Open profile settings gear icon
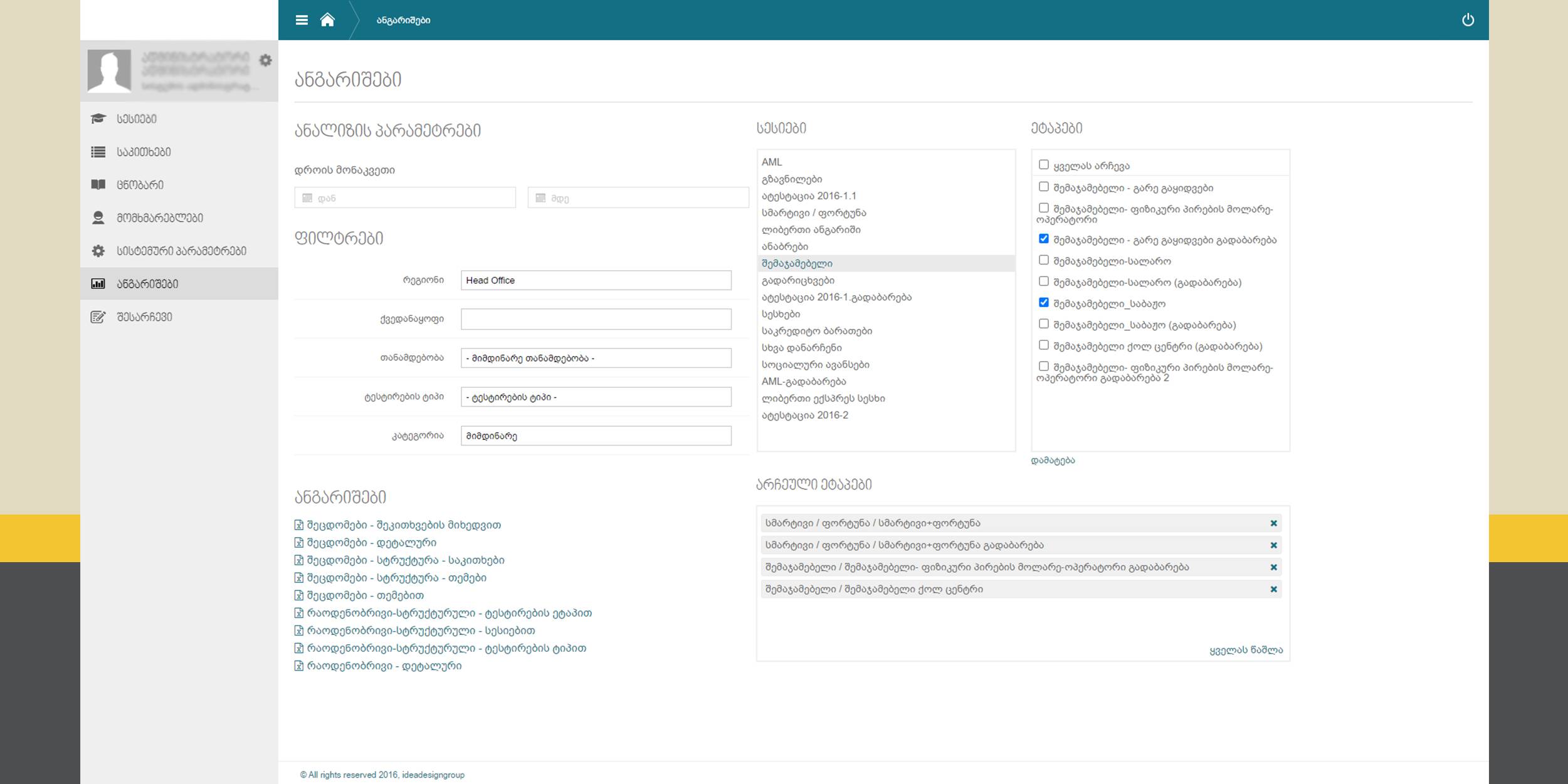Image resolution: width=1568 pixels, height=784 pixels. click(x=266, y=60)
